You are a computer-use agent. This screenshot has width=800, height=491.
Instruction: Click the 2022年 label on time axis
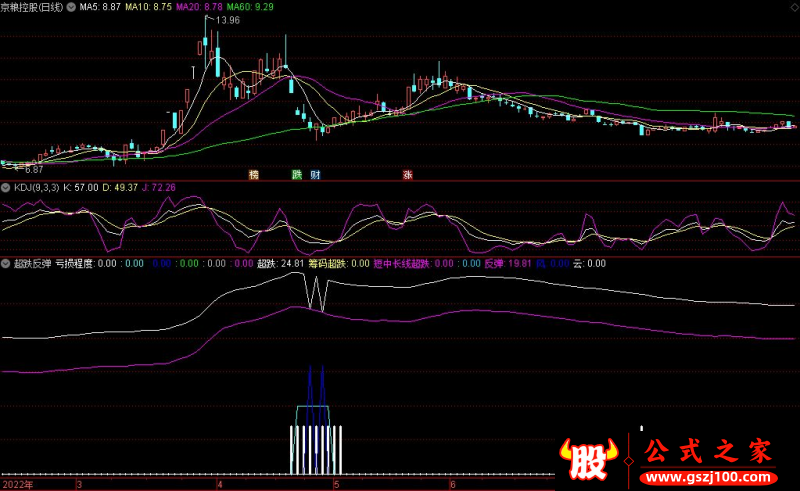tap(17, 484)
